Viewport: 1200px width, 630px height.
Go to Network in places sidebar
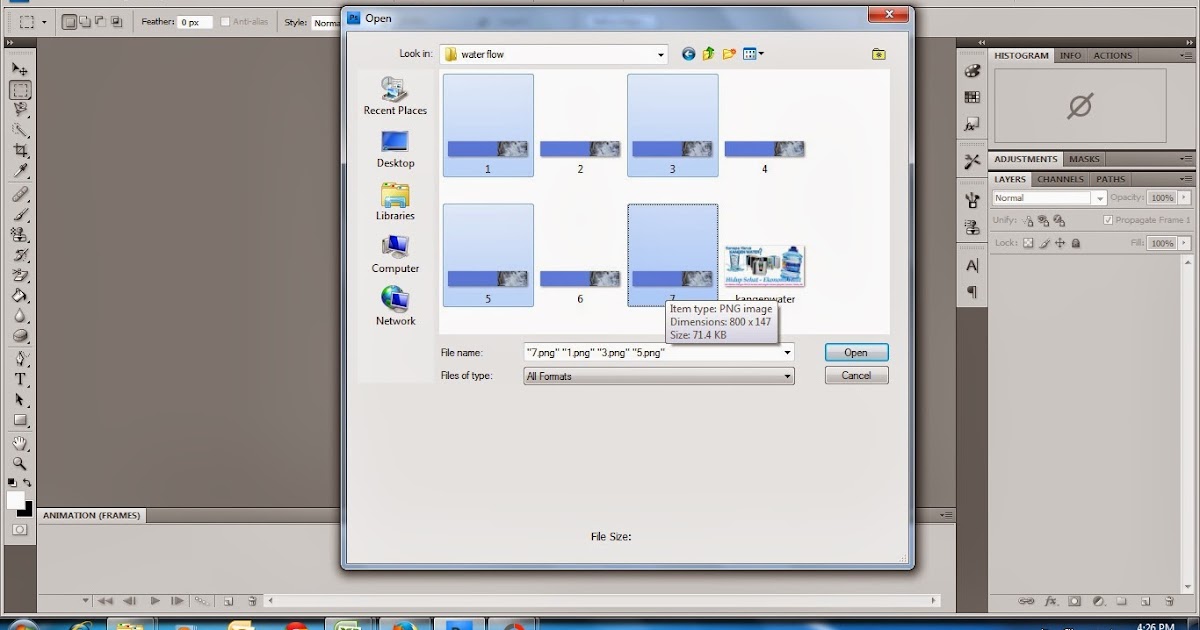tap(395, 307)
